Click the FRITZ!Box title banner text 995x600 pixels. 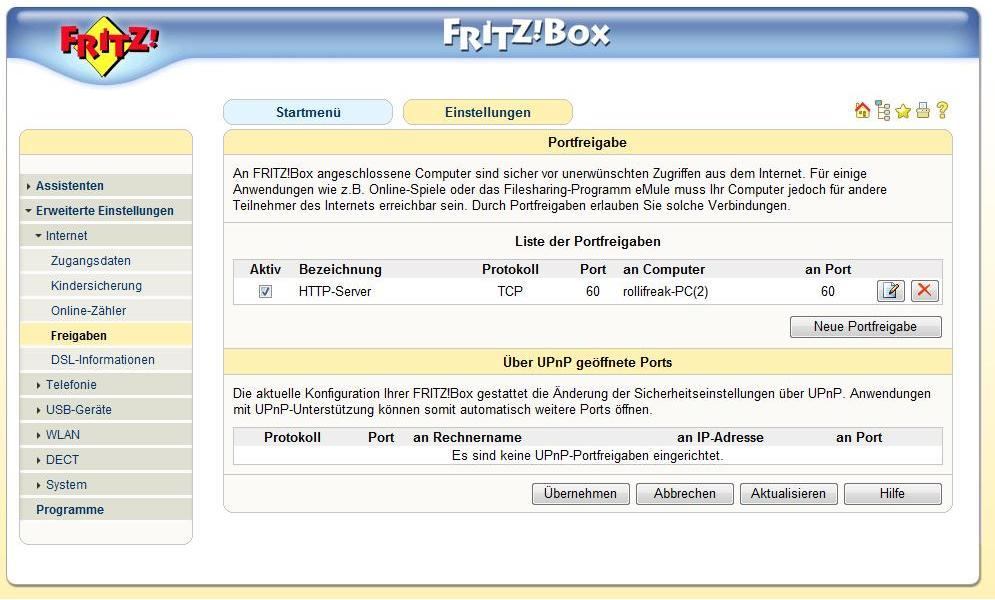[526, 34]
